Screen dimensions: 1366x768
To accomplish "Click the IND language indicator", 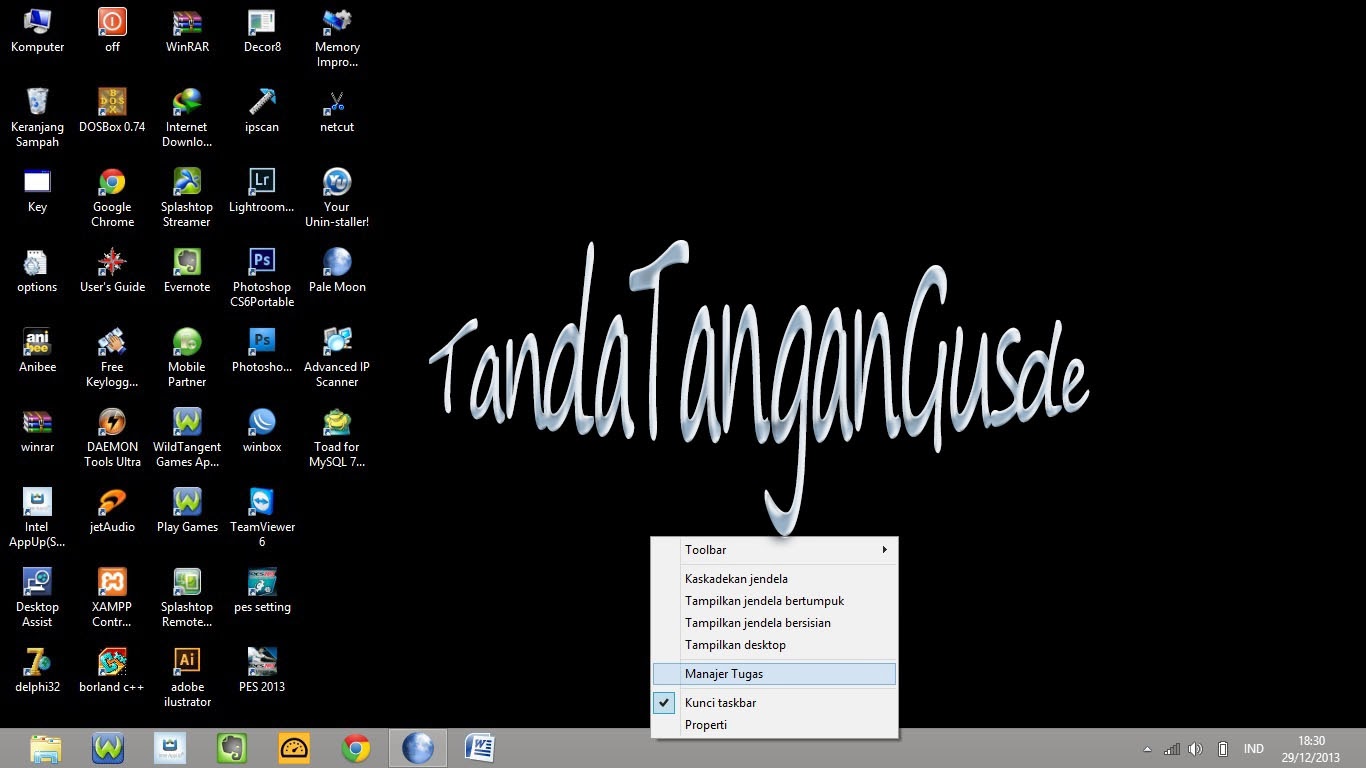I will [x=1253, y=748].
